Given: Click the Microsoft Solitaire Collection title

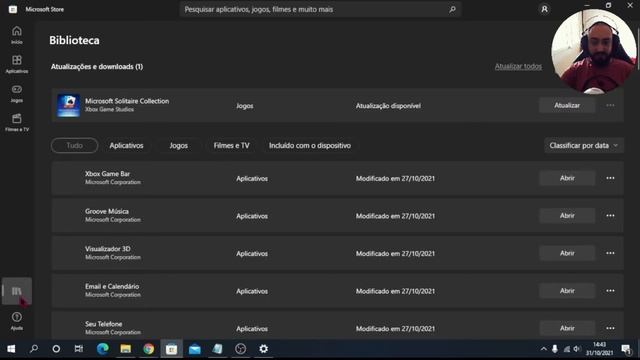Looking at the screenshot, I should point(127,101).
